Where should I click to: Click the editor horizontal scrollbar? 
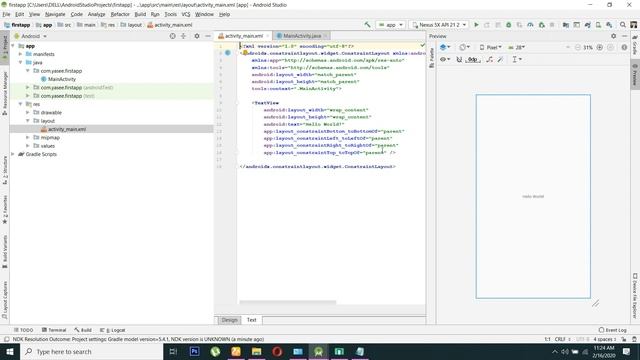click(287, 302)
